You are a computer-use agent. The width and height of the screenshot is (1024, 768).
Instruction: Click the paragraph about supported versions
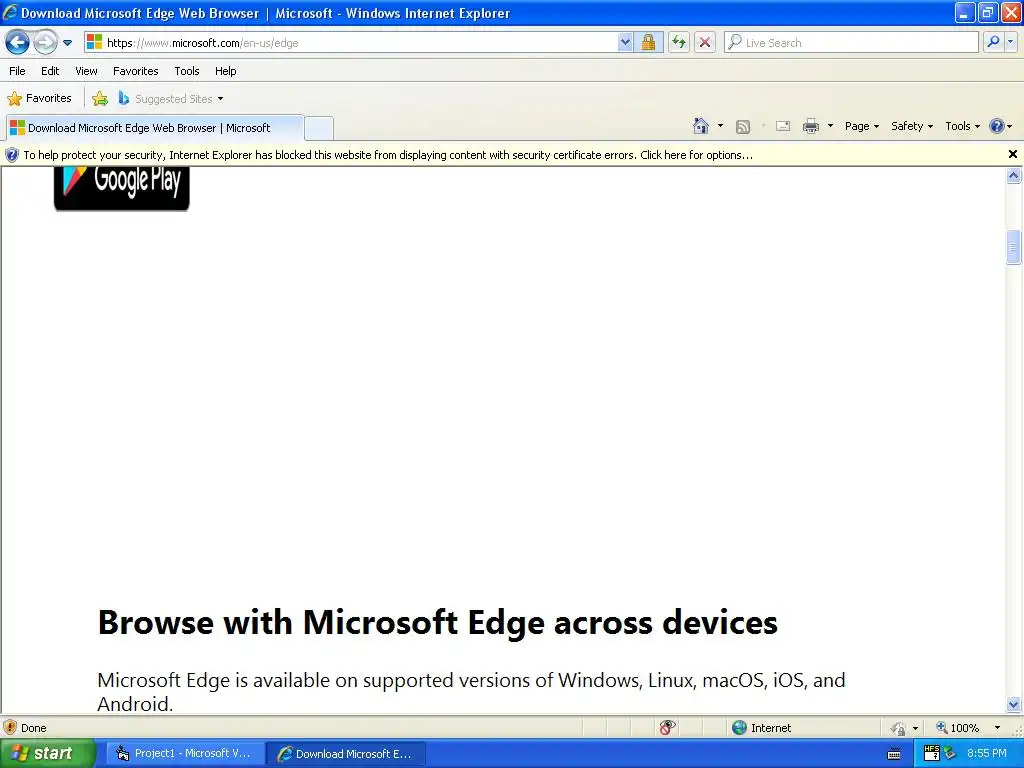[x=471, y=692]
